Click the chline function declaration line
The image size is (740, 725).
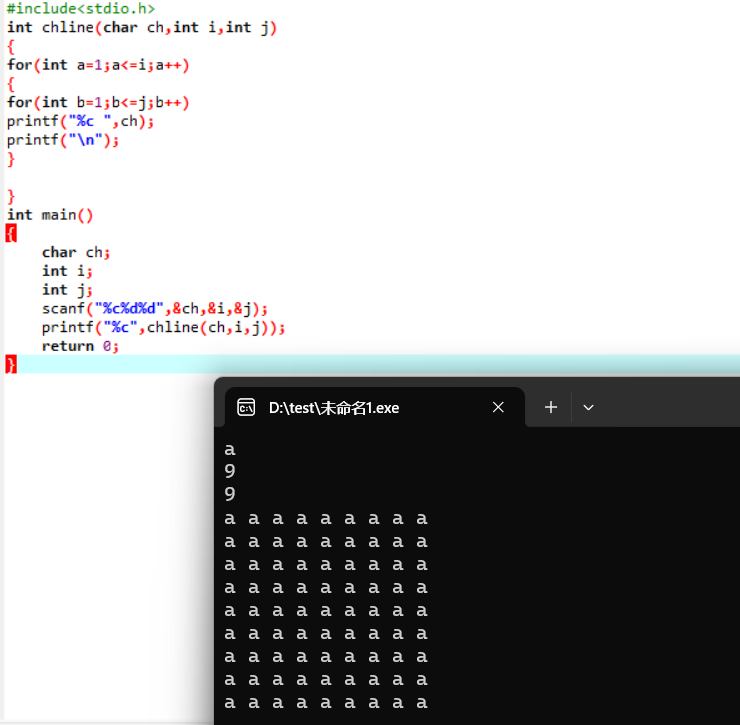coord(142,28)
